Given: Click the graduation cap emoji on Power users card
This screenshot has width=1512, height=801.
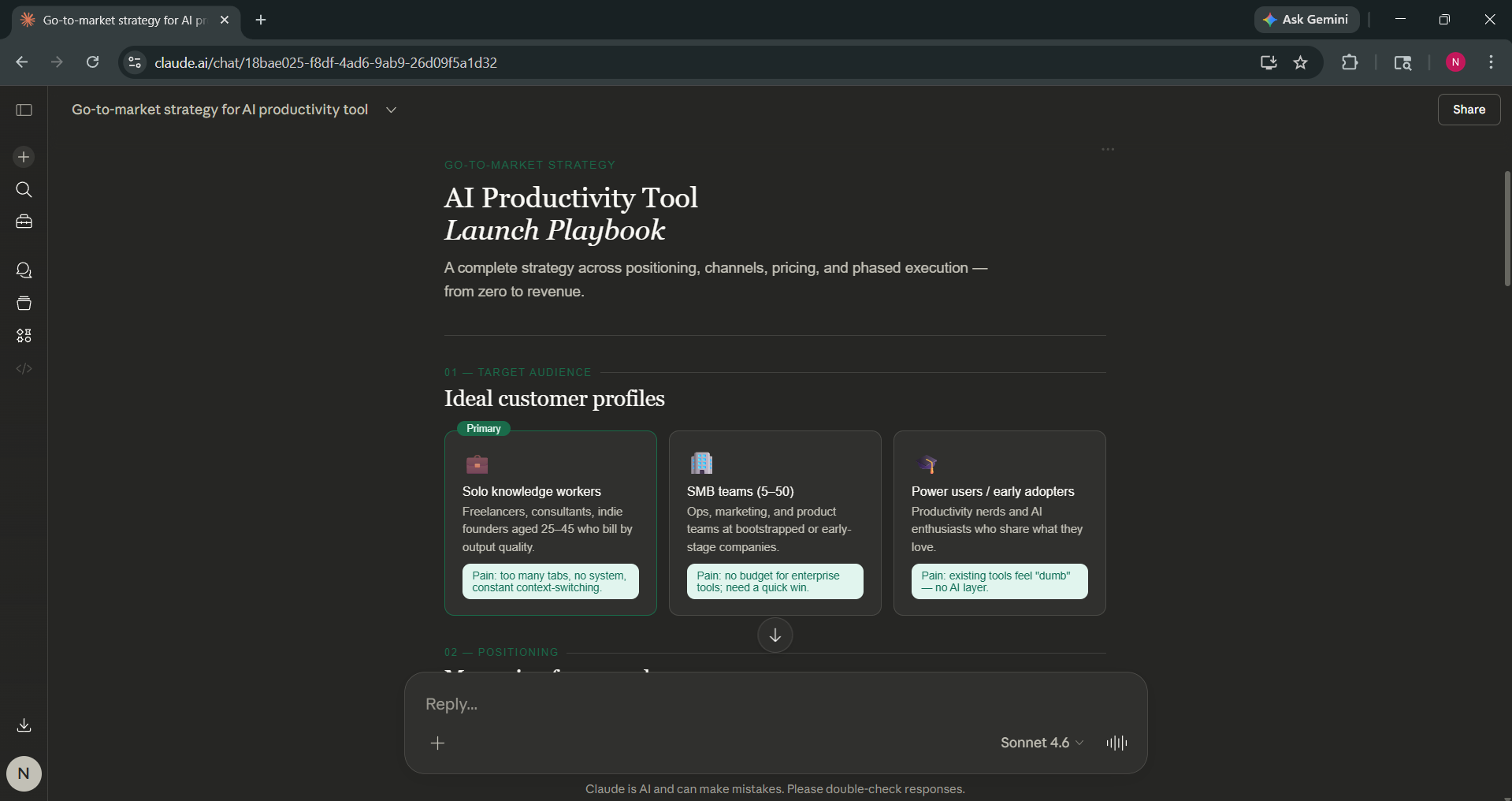Looking at the screenshot, I should coord(928,464).
